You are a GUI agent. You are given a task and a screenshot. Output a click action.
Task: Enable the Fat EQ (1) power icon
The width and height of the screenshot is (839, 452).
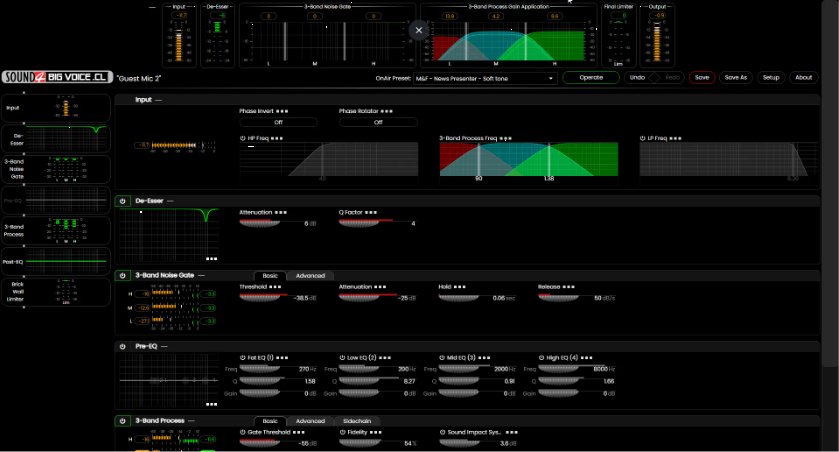click(242, 357)
